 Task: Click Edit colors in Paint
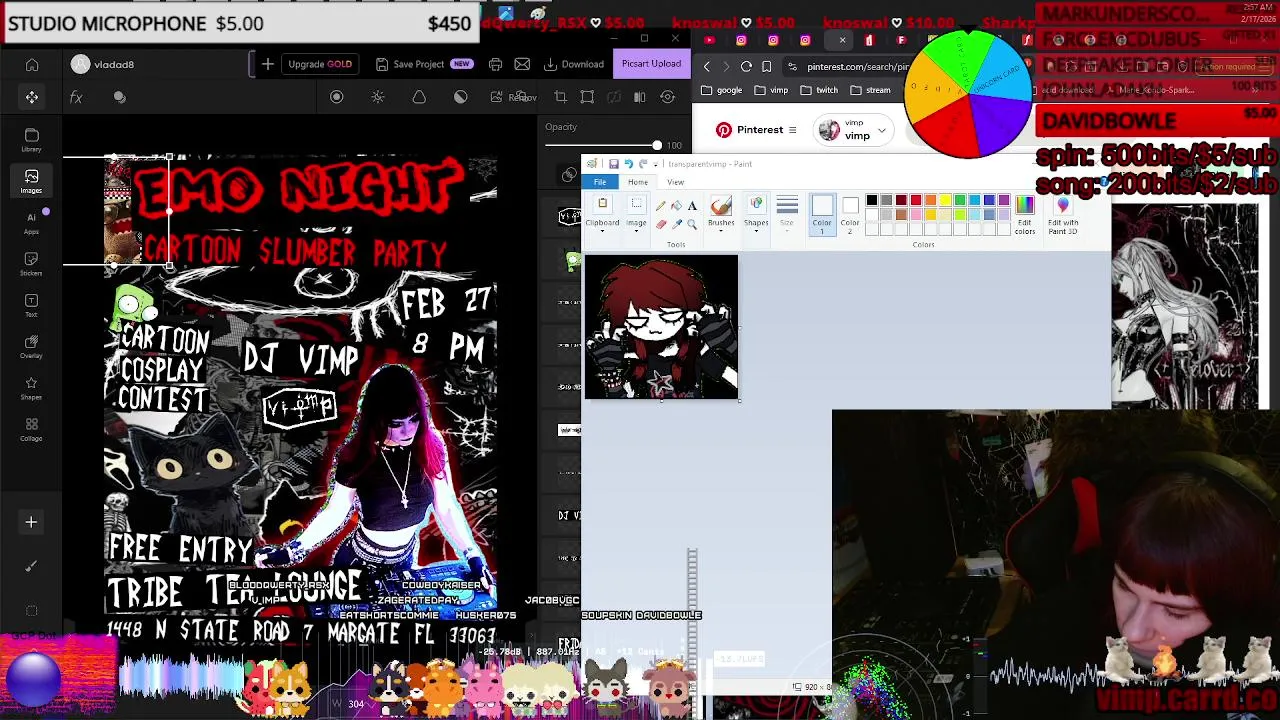click(1025, 215)
